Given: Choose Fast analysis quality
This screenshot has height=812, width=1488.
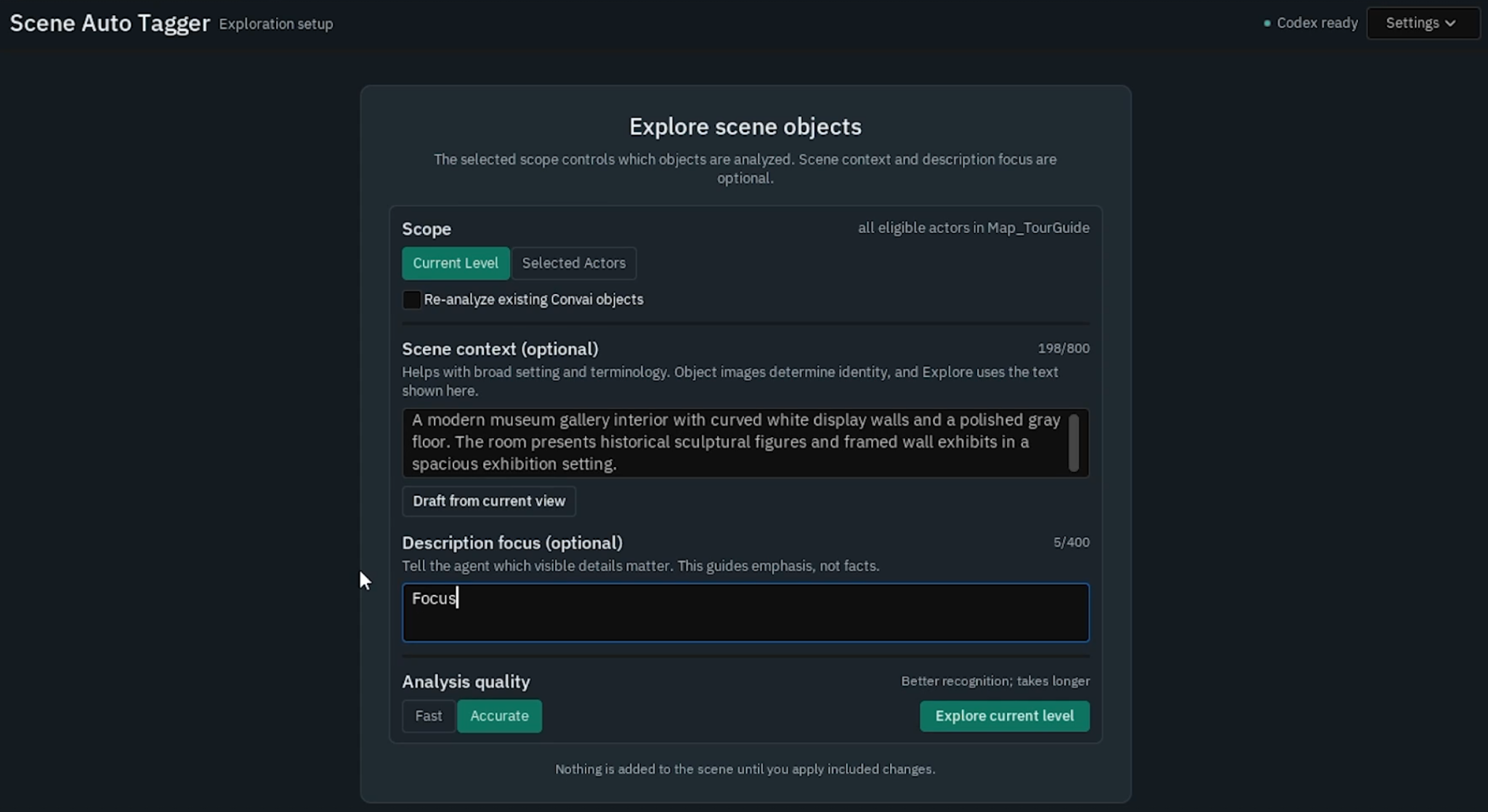Looking at the screenshot, I should (429, 716).
